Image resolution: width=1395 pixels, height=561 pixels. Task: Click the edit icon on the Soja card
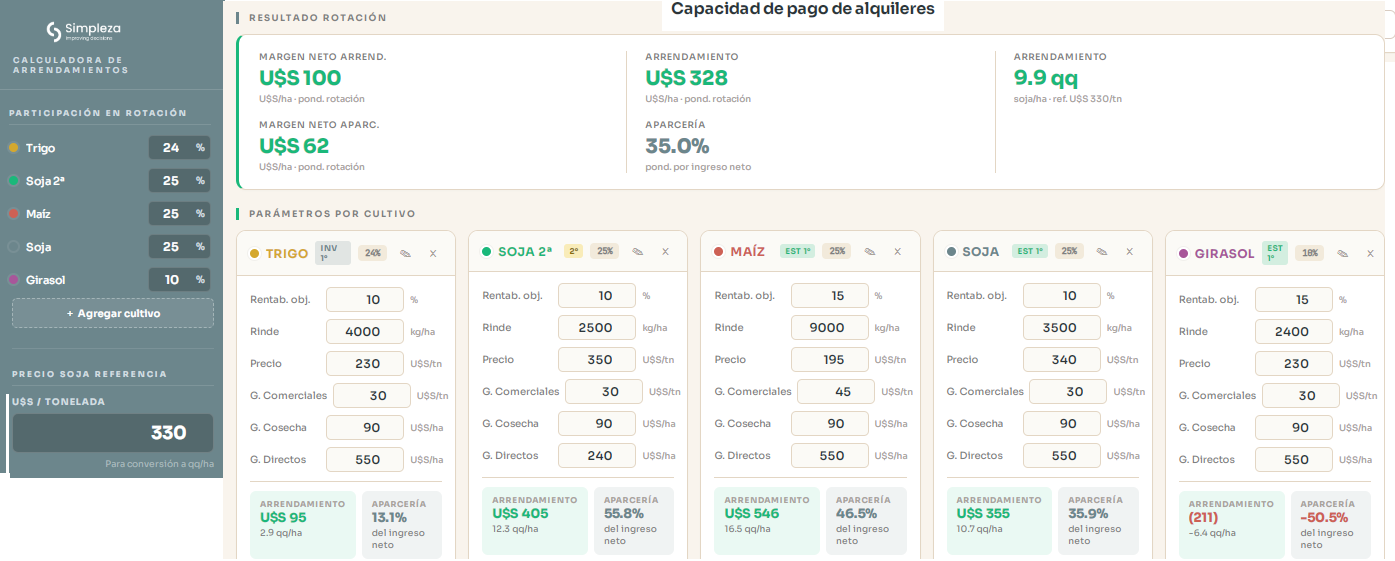click(x=1101, y=252)
